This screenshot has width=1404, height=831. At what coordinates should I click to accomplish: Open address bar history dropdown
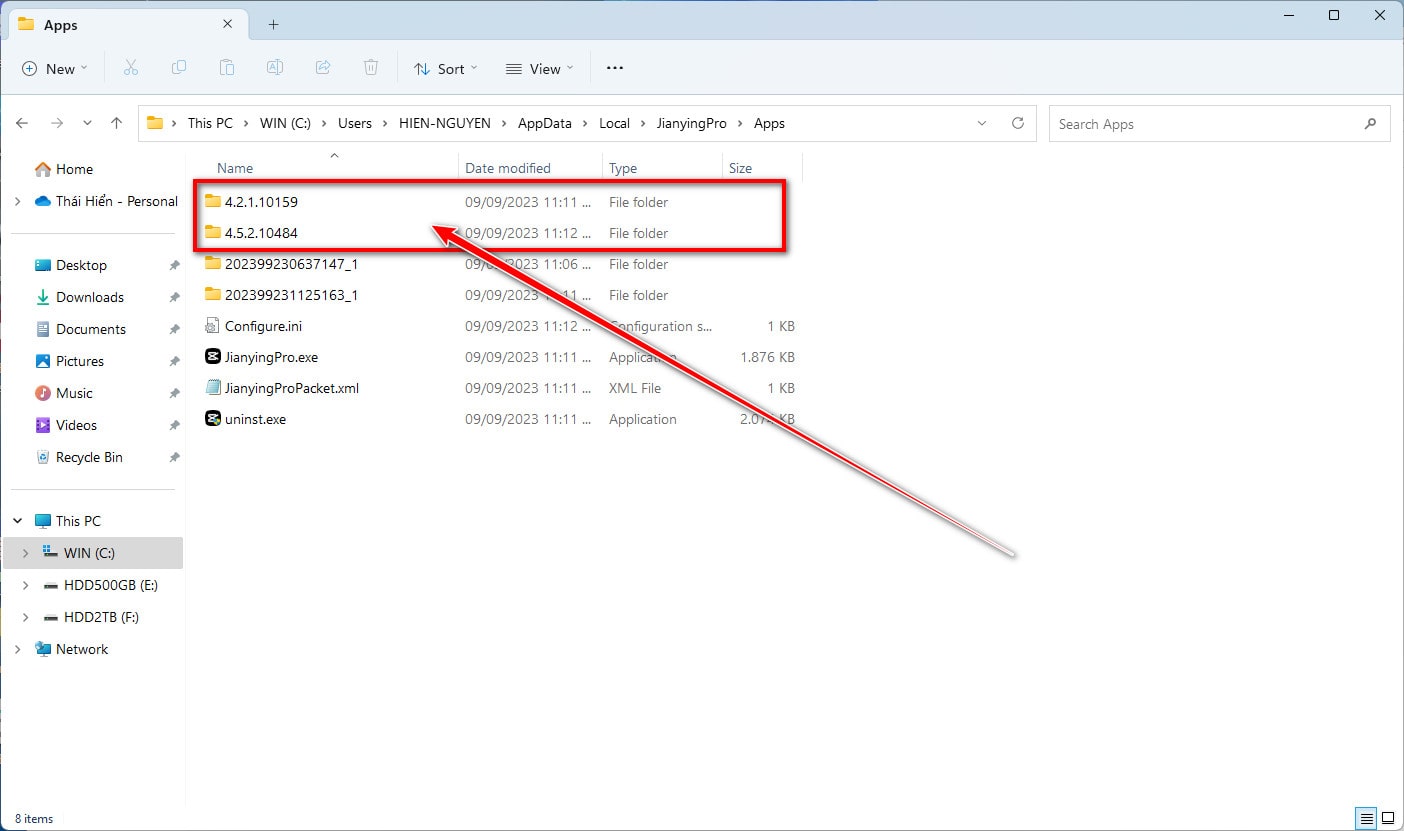click(982, 123)
